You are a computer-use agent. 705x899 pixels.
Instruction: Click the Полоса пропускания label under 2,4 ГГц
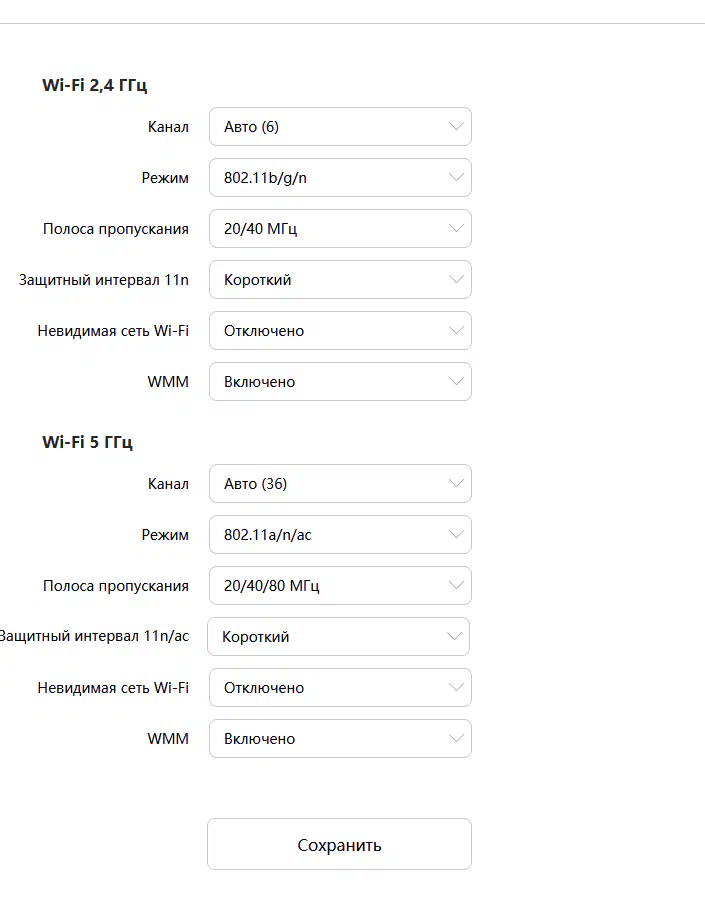tap(116, 229)
